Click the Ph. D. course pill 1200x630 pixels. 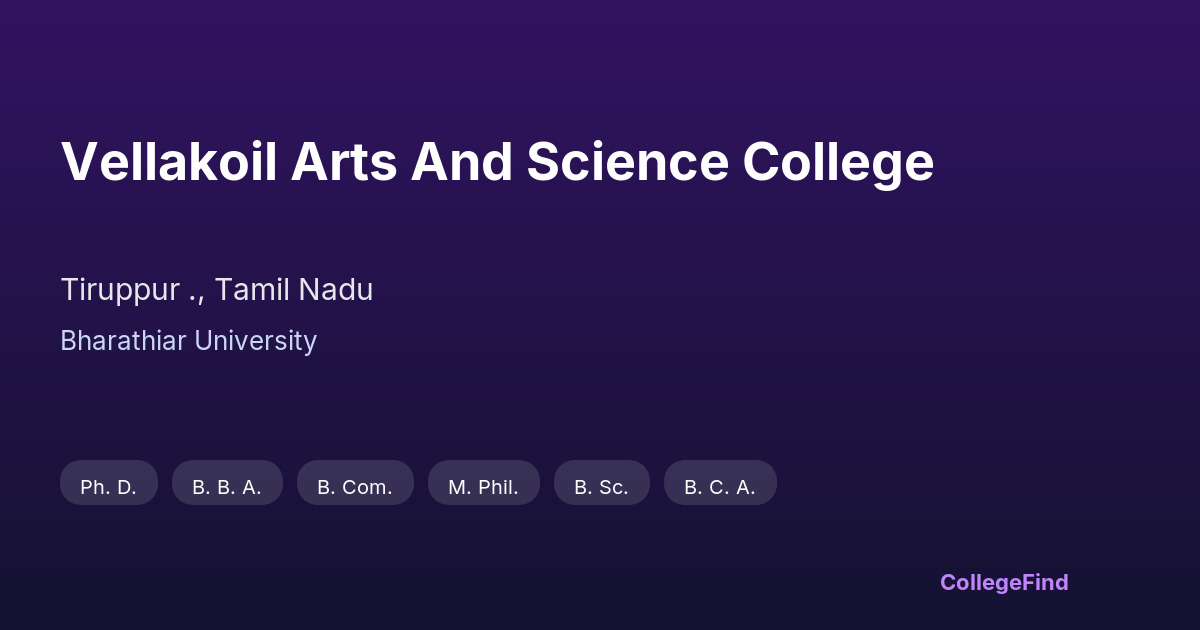108,487
